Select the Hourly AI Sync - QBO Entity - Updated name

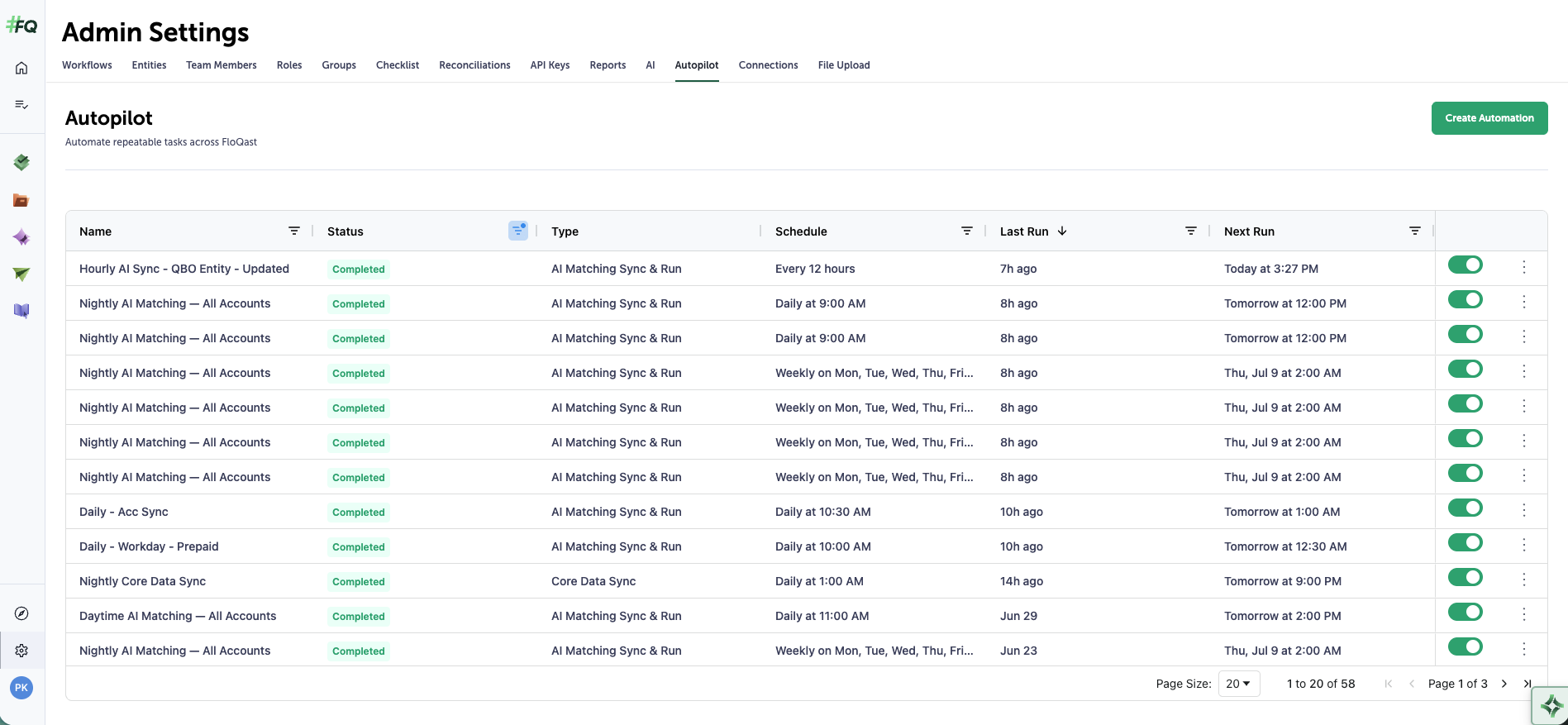pos(184,269)
